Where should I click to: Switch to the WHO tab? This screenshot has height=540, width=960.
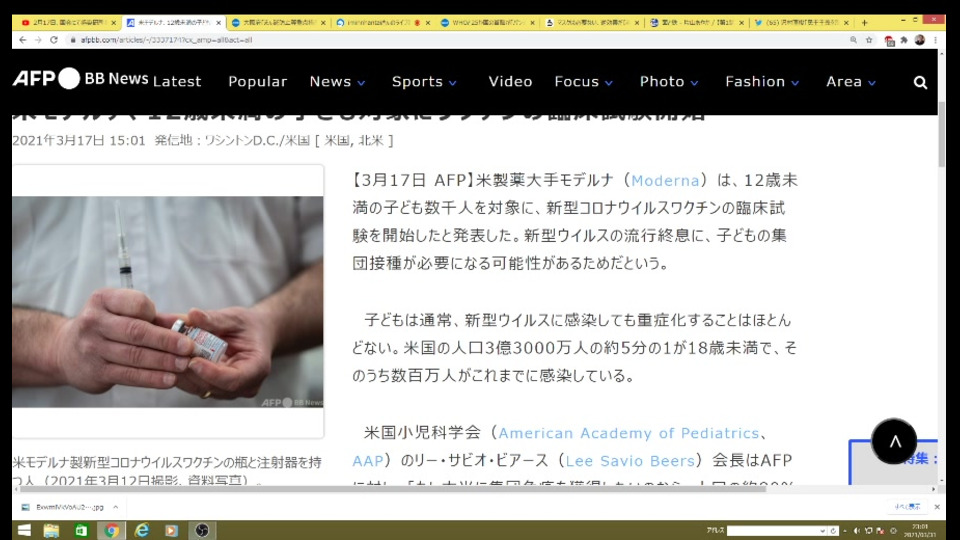tap(483, 23)
